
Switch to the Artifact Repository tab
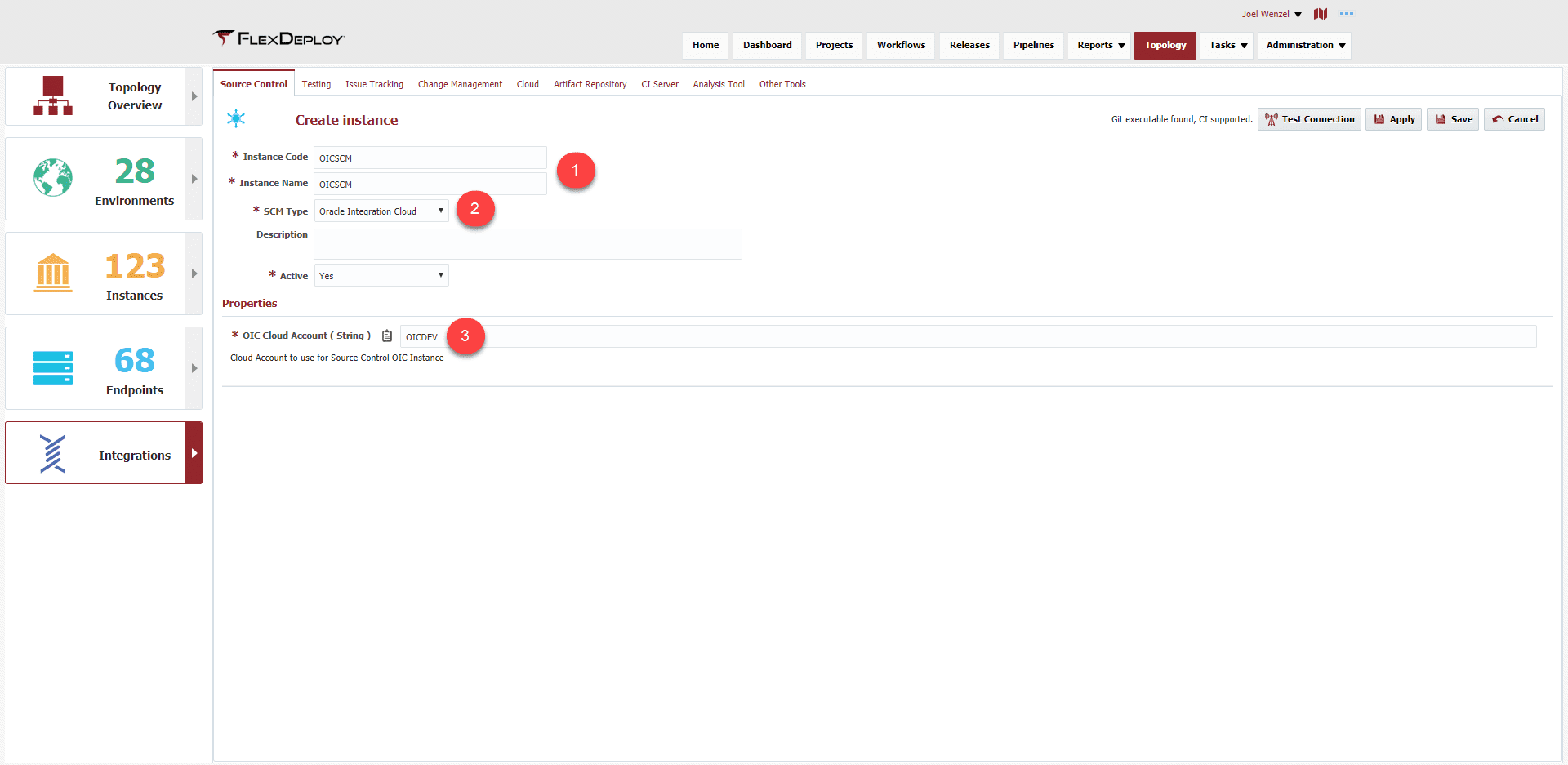point(590,84)
